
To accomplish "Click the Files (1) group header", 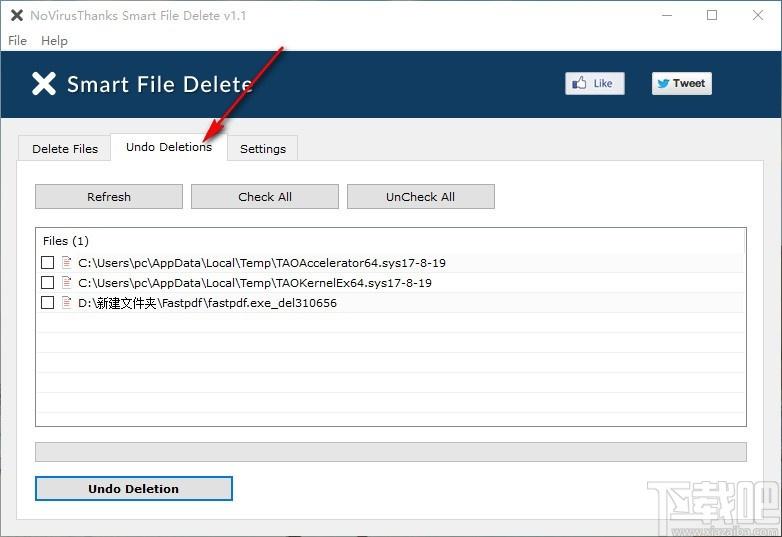I will coord(66,241).
